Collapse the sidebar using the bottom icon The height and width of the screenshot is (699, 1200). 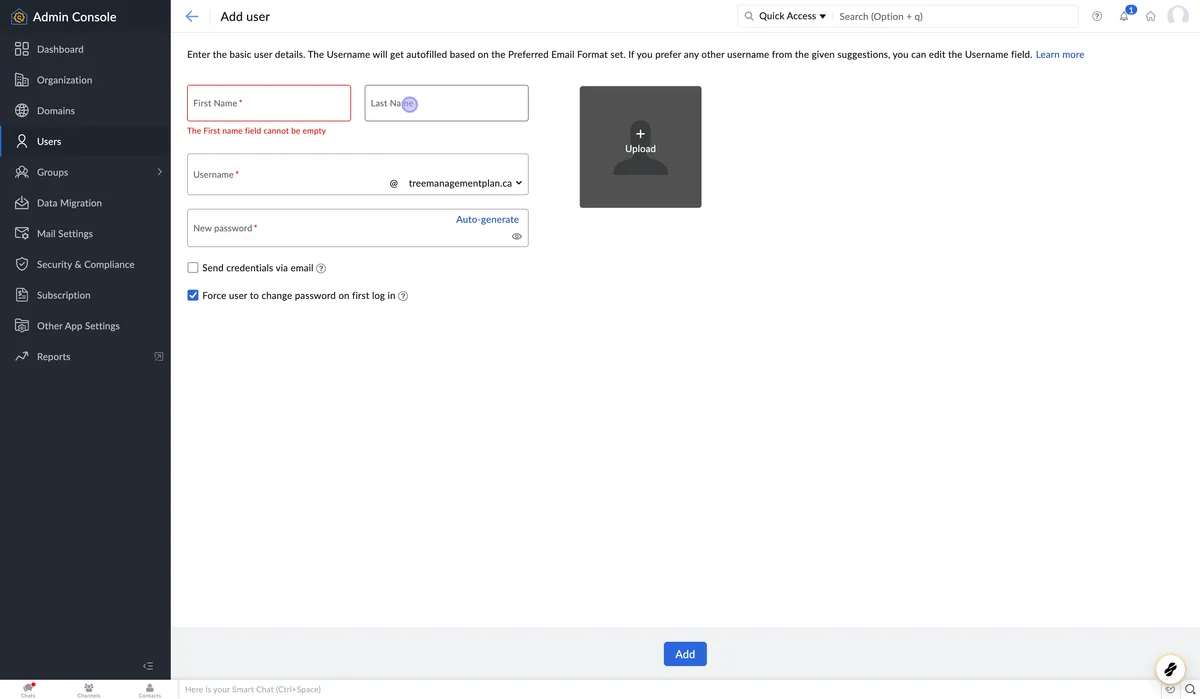pos(148,666)
